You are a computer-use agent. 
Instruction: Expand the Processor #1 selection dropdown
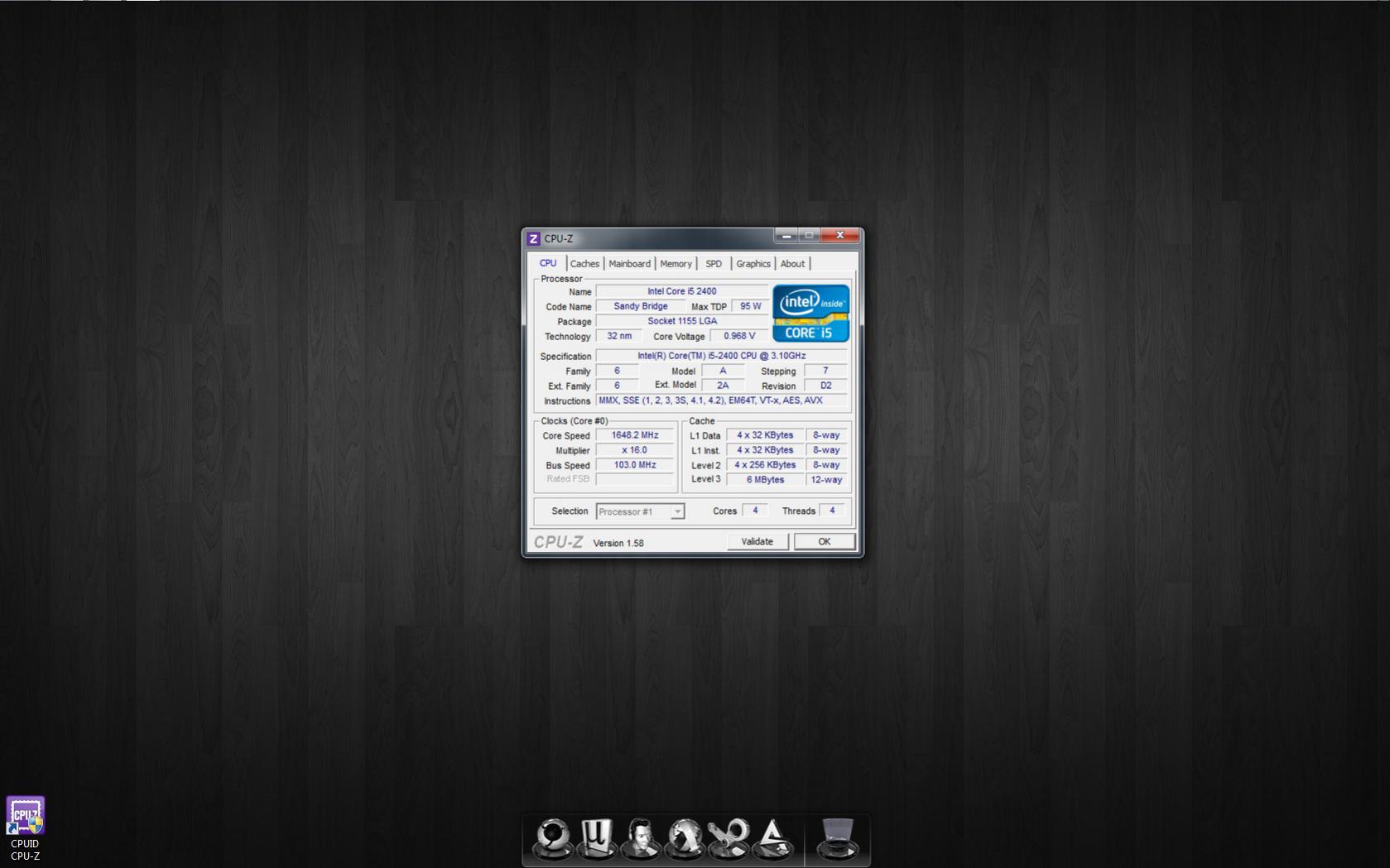click(677, 511)
